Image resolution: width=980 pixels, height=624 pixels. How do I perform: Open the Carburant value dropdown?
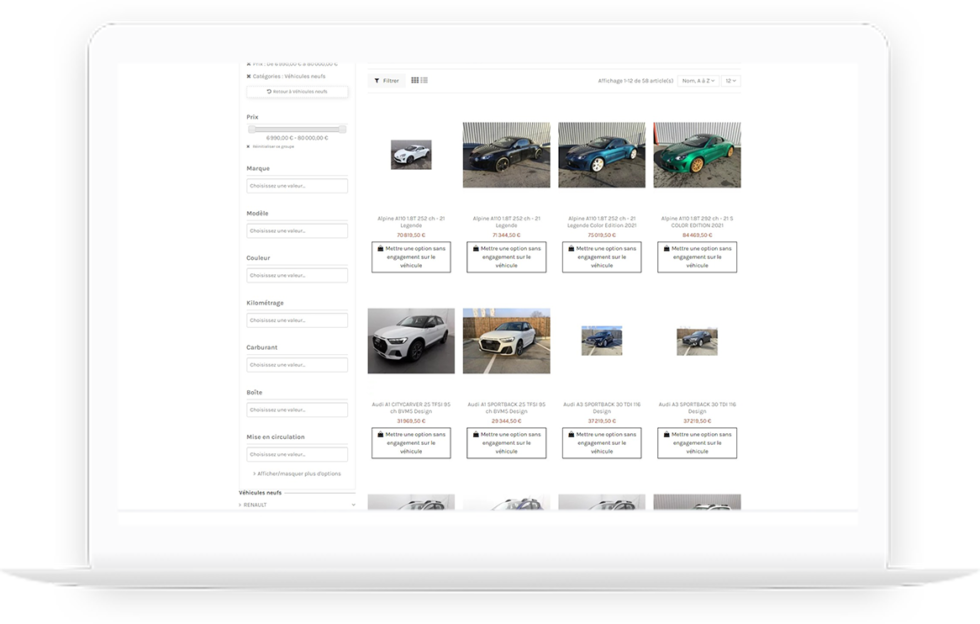point(298,365)
